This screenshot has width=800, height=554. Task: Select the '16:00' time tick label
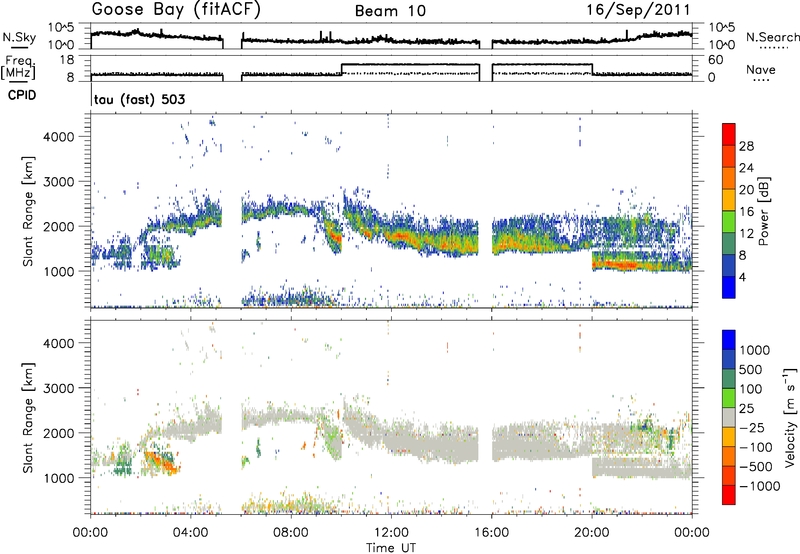pyautogui.click(x=491, y=533)
